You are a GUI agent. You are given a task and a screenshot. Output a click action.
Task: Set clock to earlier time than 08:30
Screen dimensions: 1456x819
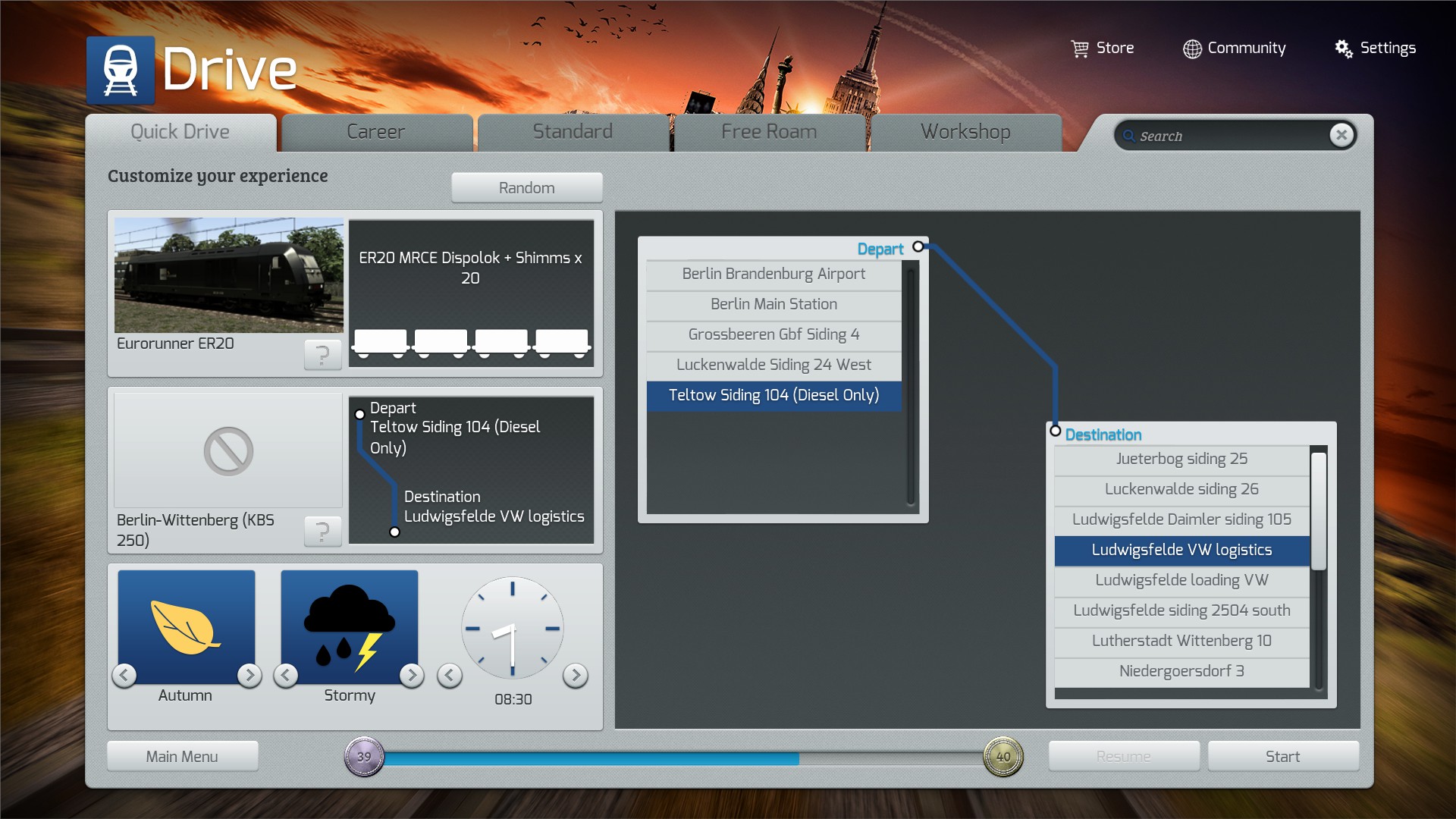tap(450, 675)
